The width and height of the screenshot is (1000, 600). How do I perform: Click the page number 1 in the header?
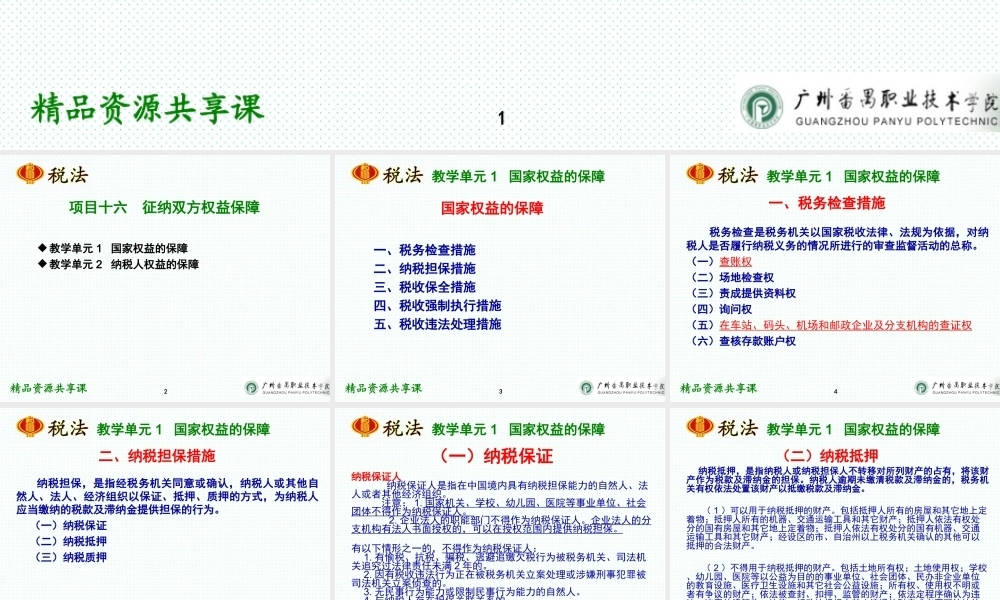pyautogui.click(x=501, y=117)
